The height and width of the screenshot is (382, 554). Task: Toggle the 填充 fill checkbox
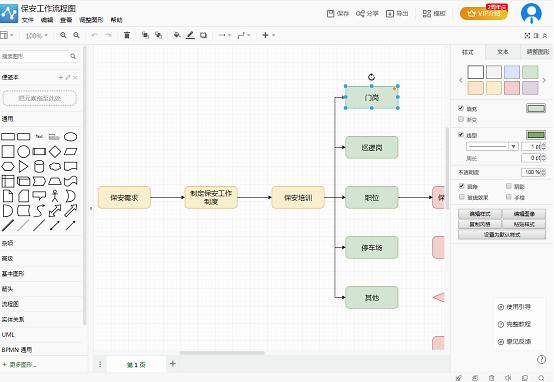(461, 108)
